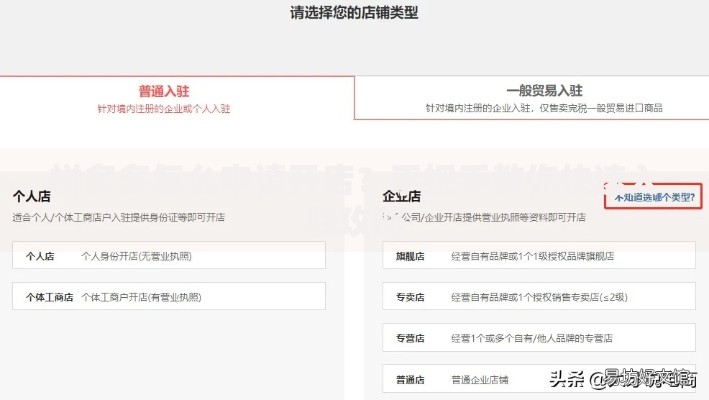709x400 pixels.
Task: Click text 经营自有品牌或1个1级授权品牌旗舰店
Action: [x=532, y=256]
